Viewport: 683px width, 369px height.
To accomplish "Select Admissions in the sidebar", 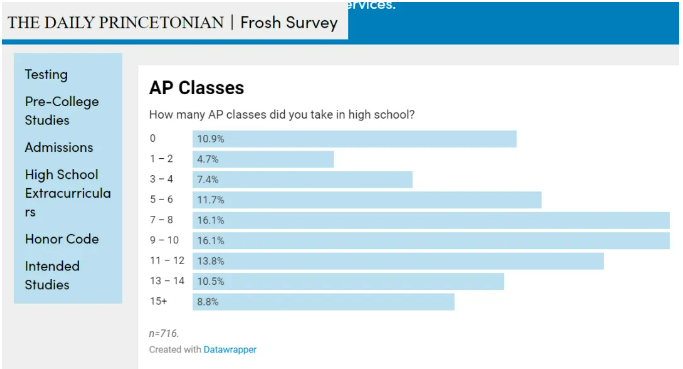I will point(59,147).
